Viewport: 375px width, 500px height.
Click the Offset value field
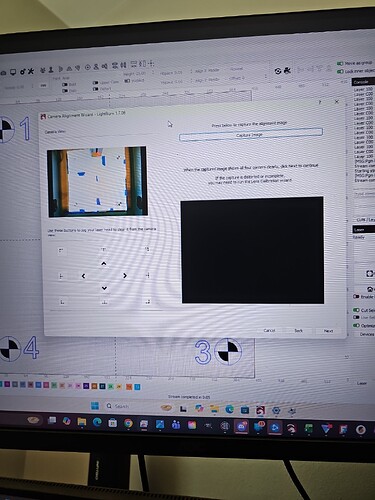pyautogui.click(x=247, y=78)
